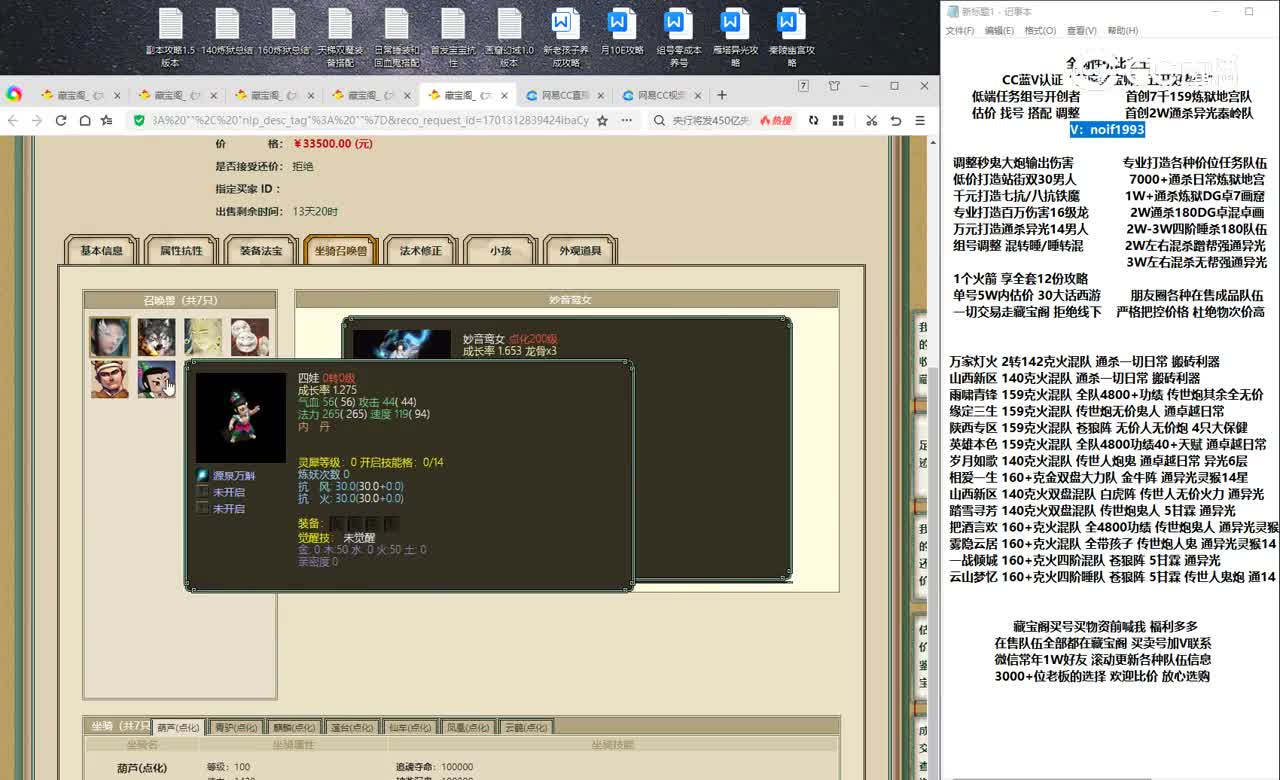Open the browser apps grid icon
1280x780 pixels.
pyautogui.click(x=838, y=120)
